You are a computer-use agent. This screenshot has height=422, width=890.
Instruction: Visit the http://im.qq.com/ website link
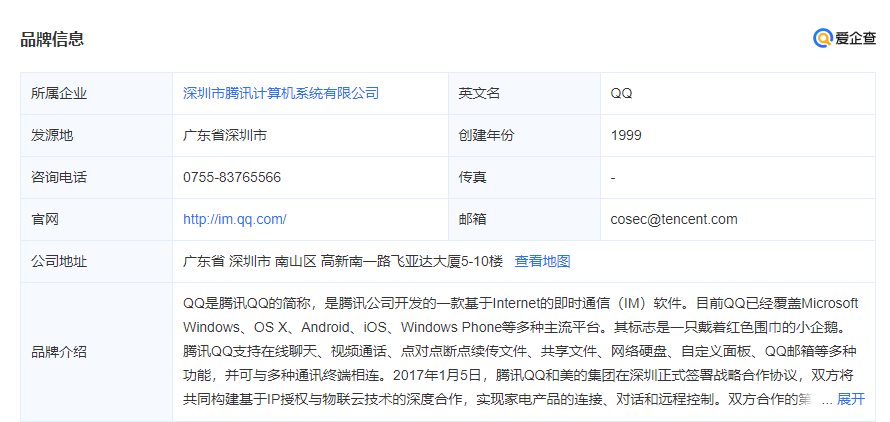point(234,219)
